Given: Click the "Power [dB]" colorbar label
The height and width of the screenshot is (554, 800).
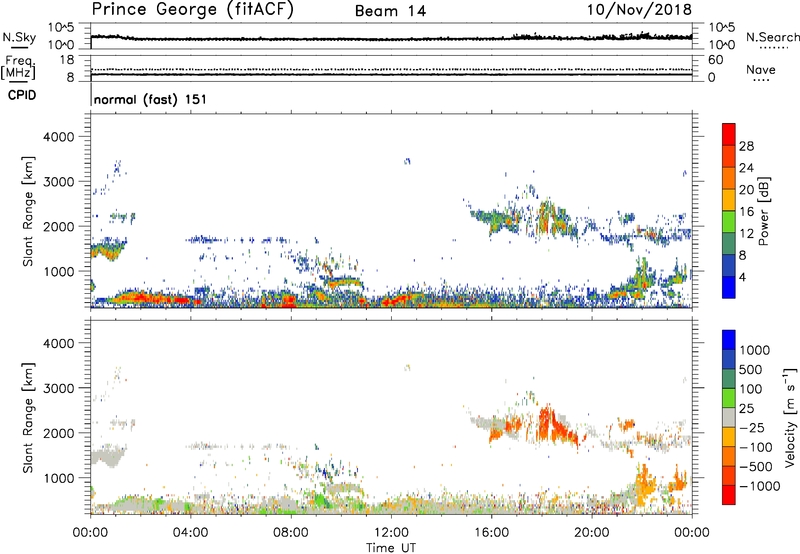Looking at the screenshot, I should 763,211.
